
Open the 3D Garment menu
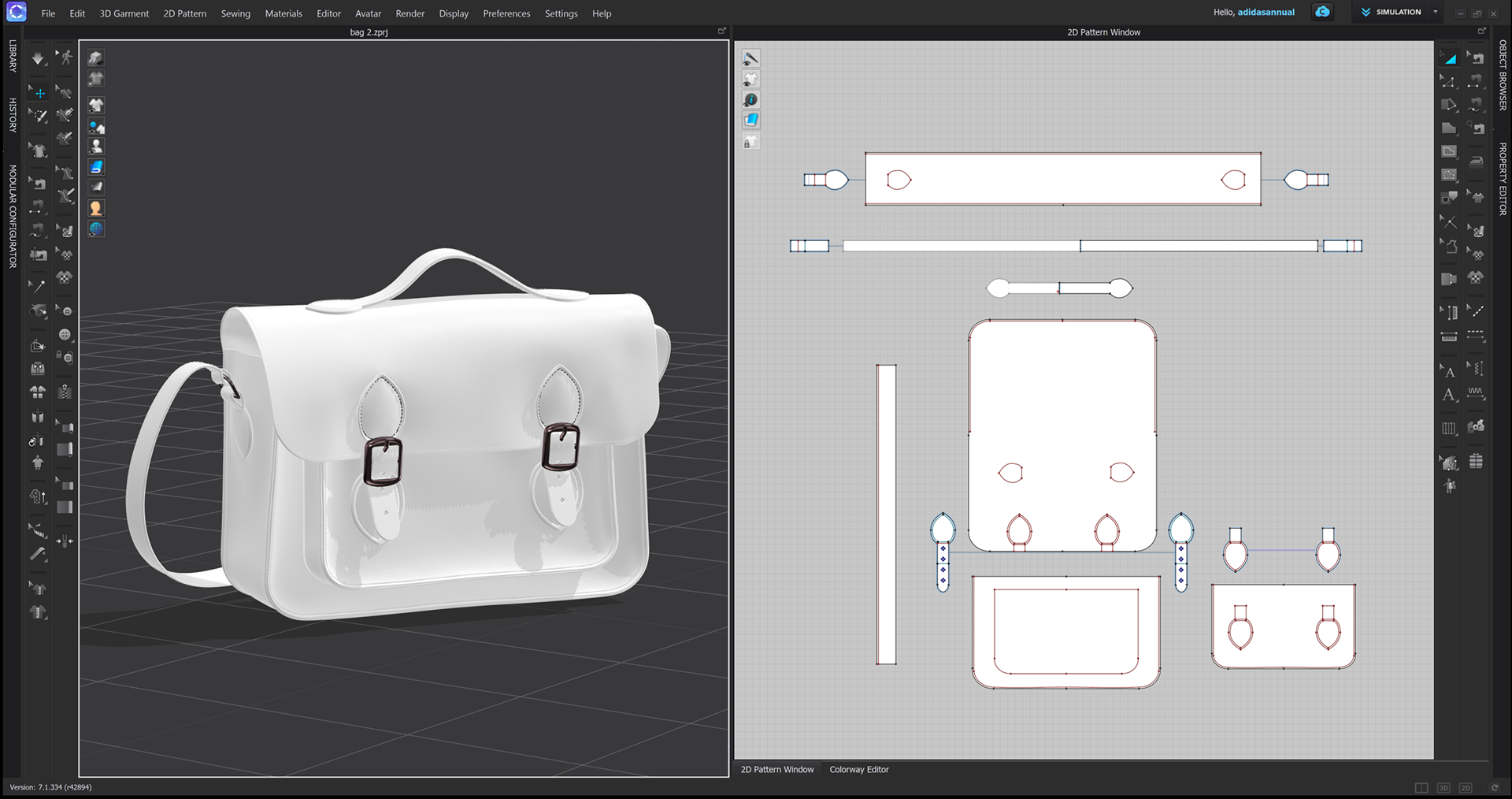[x=124, y=13]
